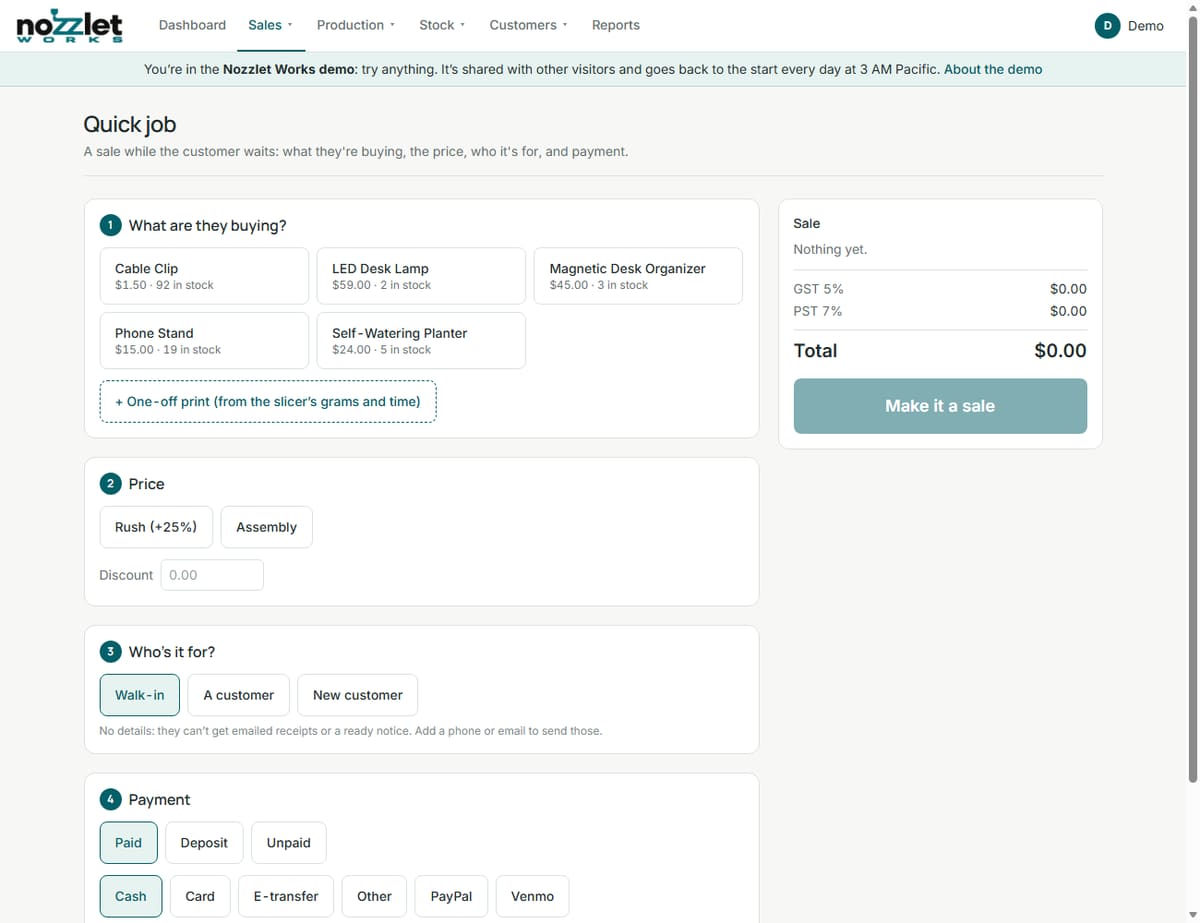1200x923 pixels.
Task: Select Venmo payment method
Action: (532, 896)
